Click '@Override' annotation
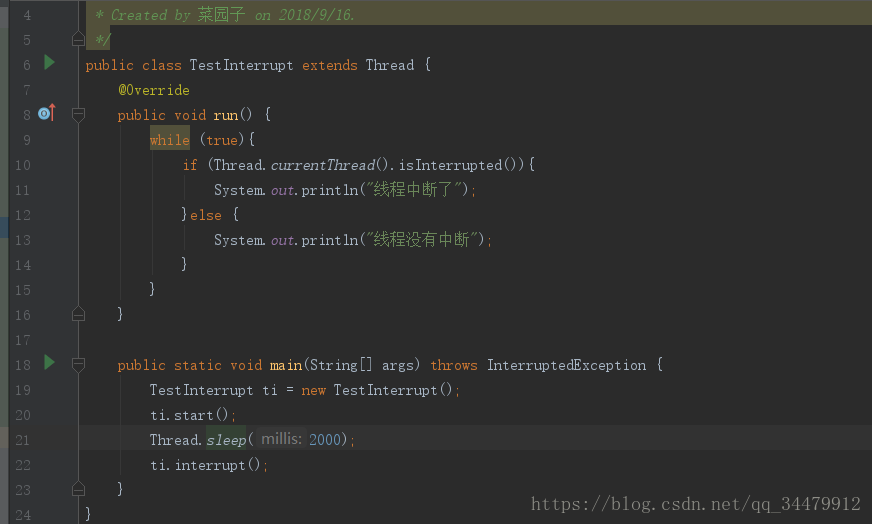 (154, 90)
